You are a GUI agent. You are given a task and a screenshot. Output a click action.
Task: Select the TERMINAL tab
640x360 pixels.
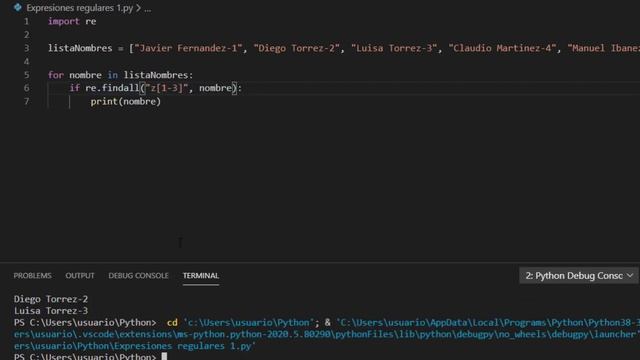(x=201, y=276)
